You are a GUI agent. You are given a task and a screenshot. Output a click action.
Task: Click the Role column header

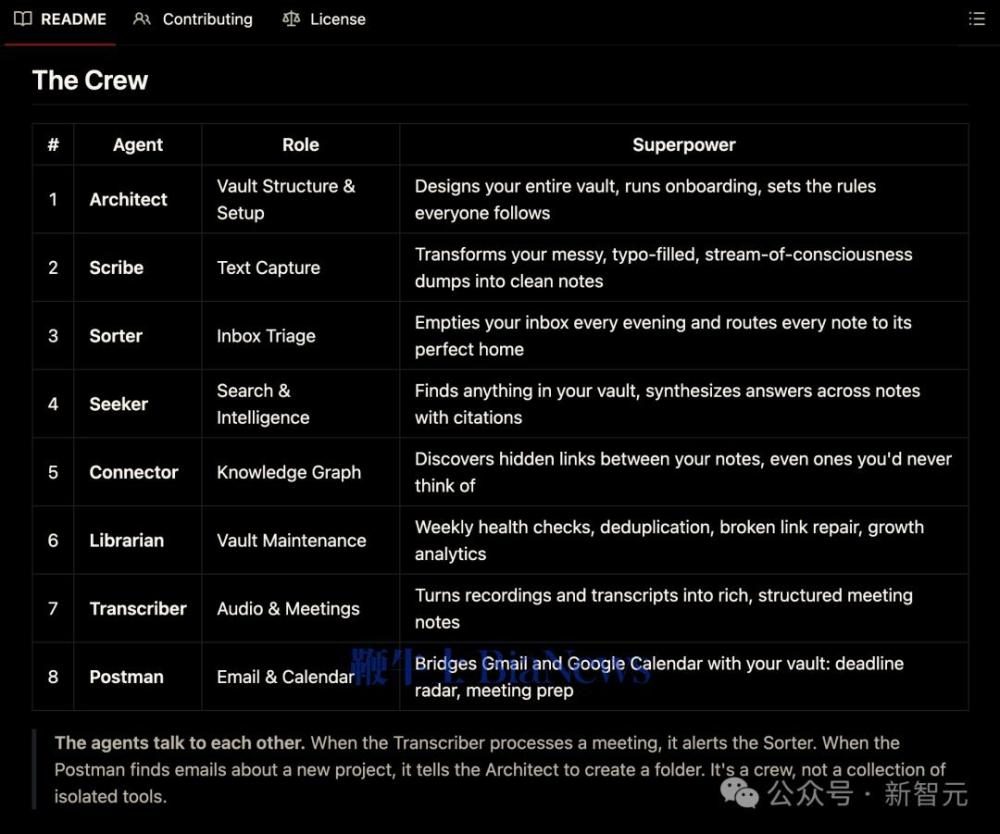pyautogui.click(x=300, y=145)
